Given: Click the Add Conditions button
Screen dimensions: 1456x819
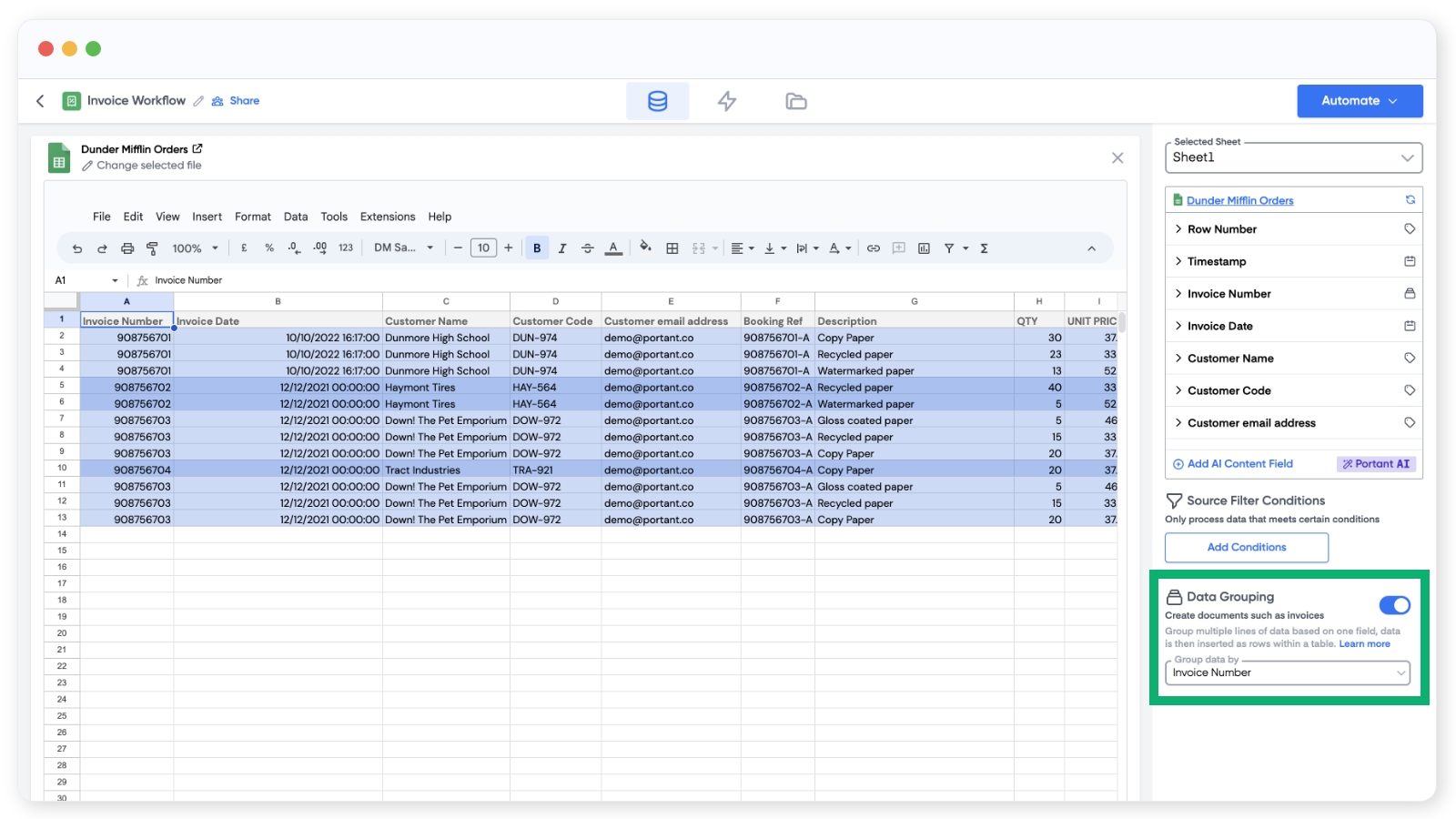Looking at the screenshot, I should (x=1246, y=547).
